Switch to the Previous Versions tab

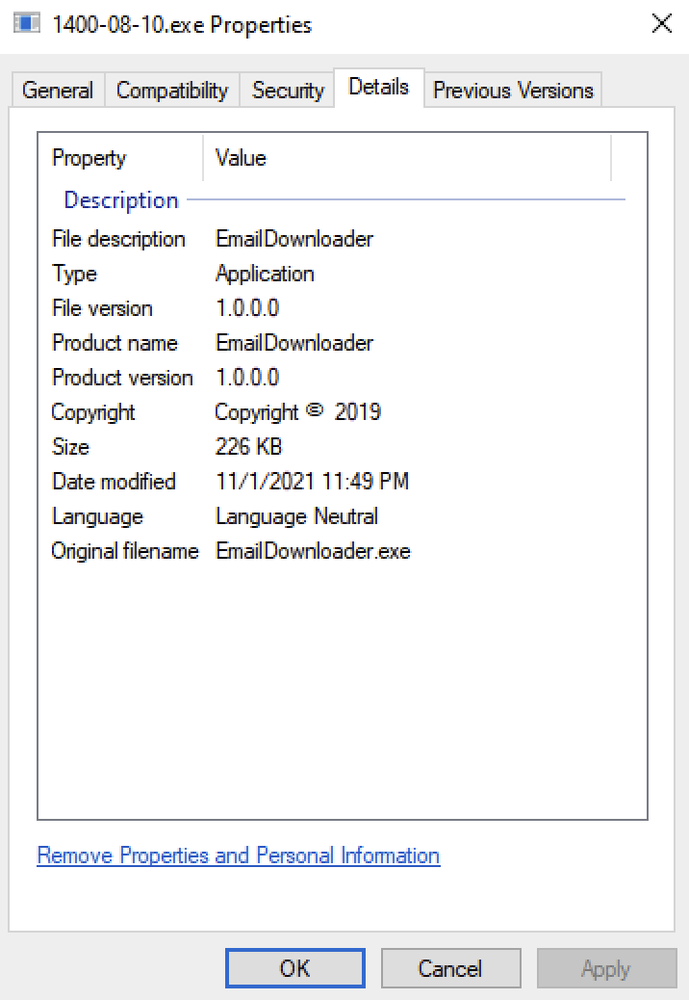[x=513, y=90]
